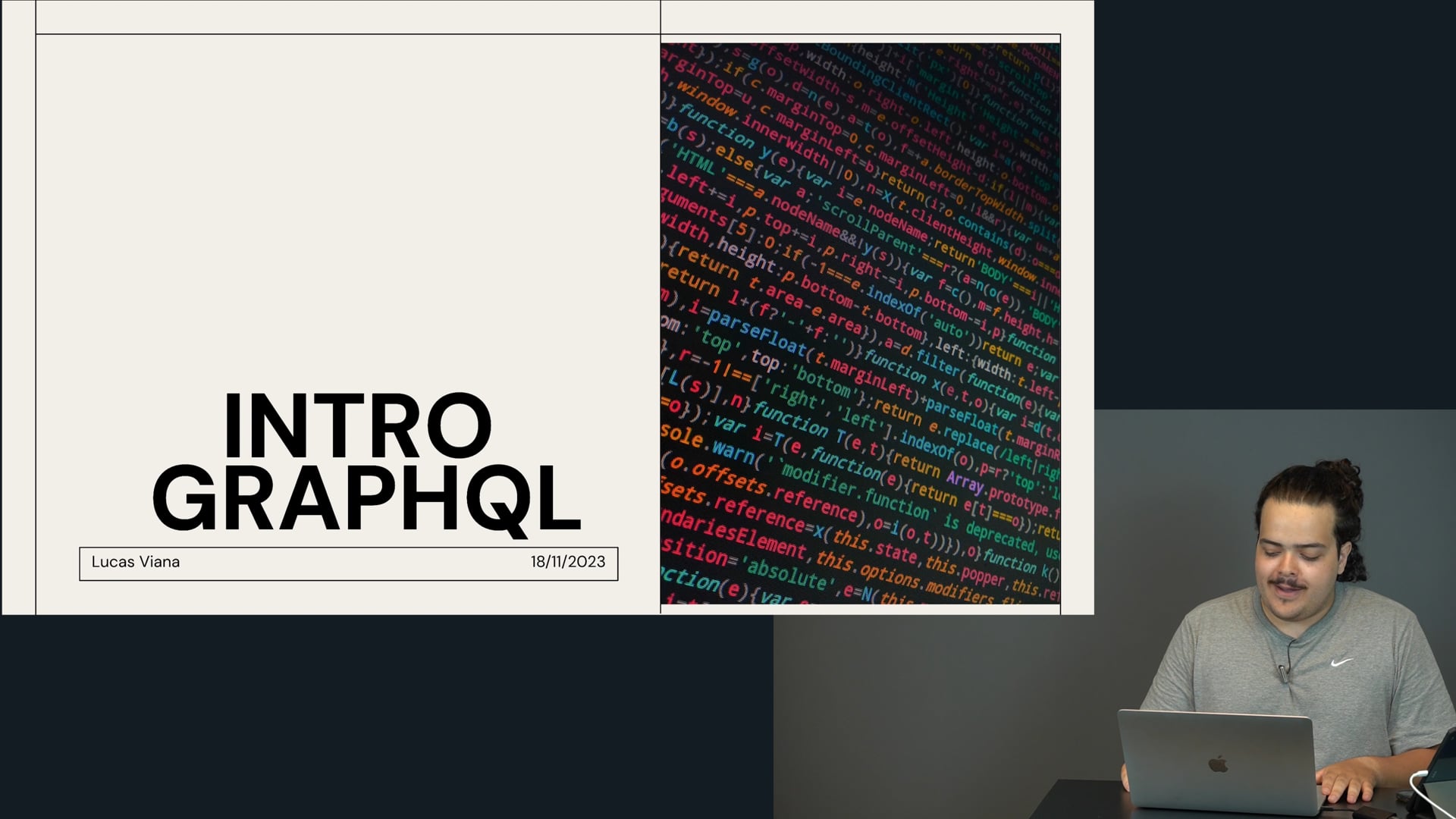Click the author name Lucas Viana
The height and width of the screenshot is (819, 1456).
pyautogui.click(x=136, y=562)
